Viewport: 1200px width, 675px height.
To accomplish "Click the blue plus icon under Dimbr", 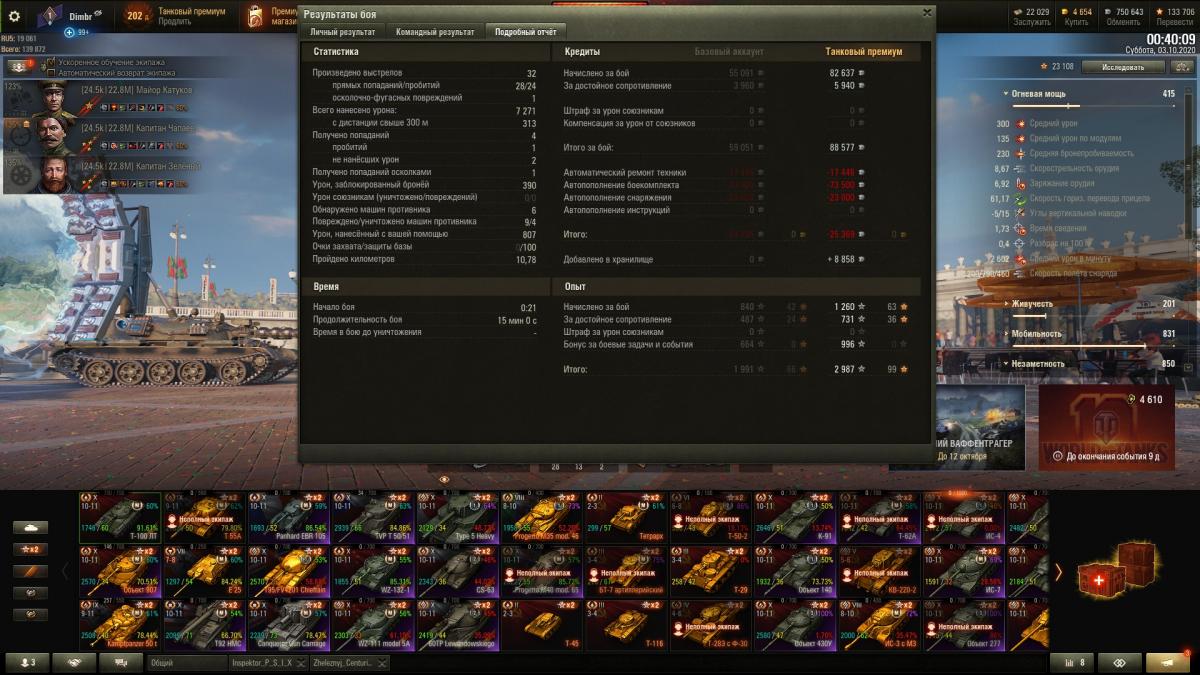I will coord(70,32).
